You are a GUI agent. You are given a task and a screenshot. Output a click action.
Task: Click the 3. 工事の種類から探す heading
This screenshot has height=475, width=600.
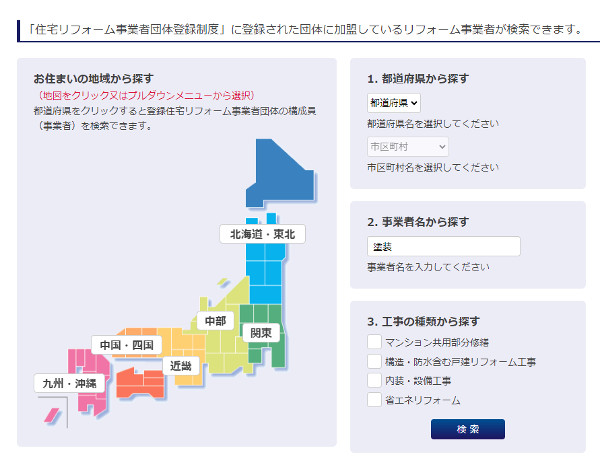point(423,322)
